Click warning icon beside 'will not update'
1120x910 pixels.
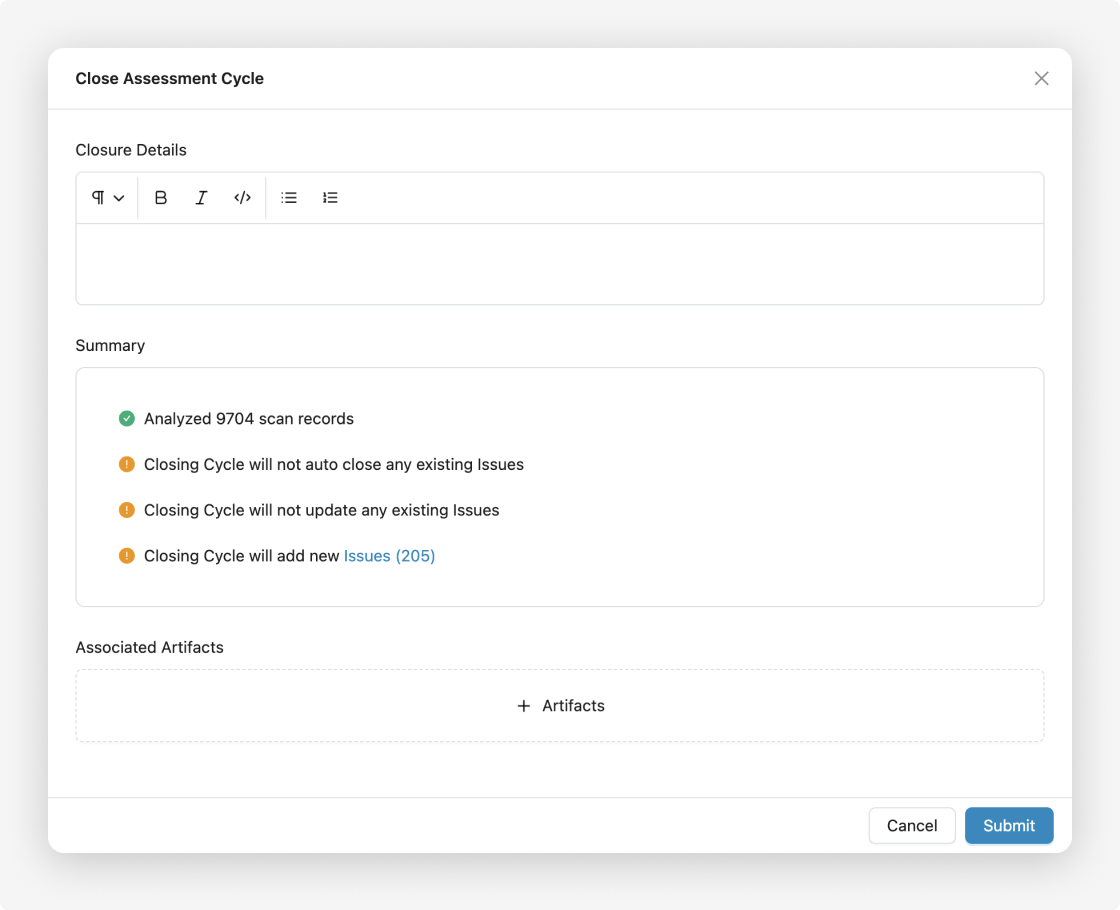(x=126, y=510)
